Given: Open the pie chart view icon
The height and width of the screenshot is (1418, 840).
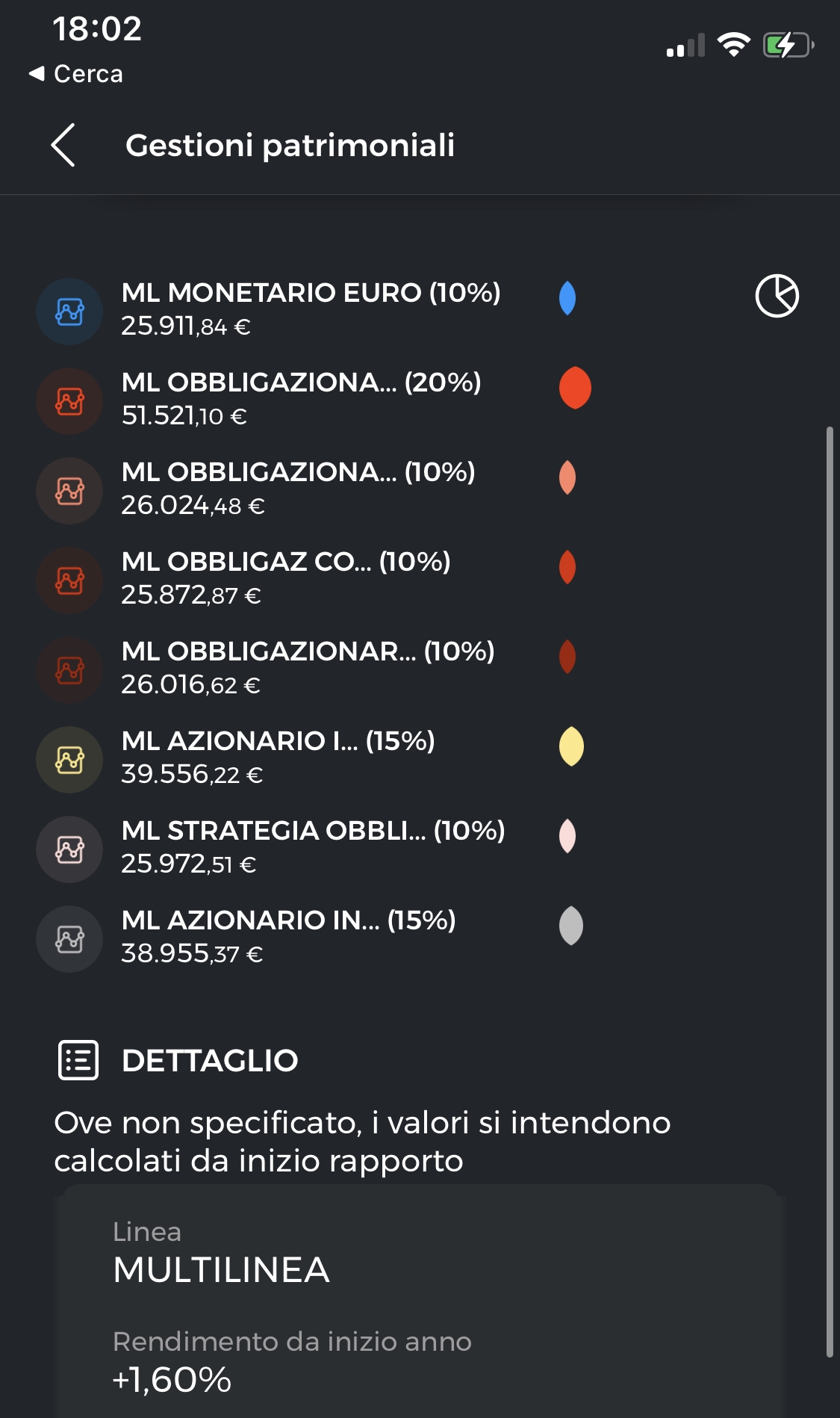Looking at the screenshot, I should pos(777,296).
